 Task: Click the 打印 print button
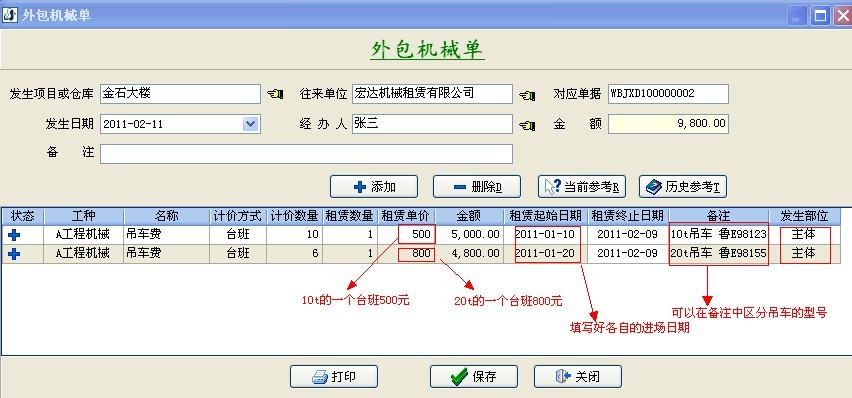[x=334, y=376]
